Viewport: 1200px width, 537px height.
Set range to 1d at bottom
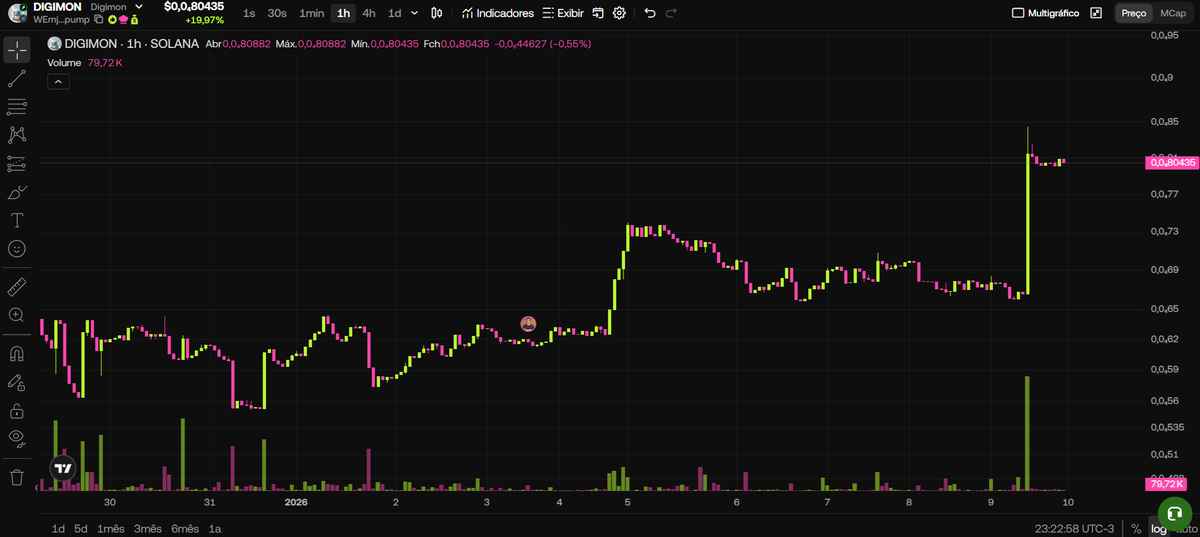(58, 528)
